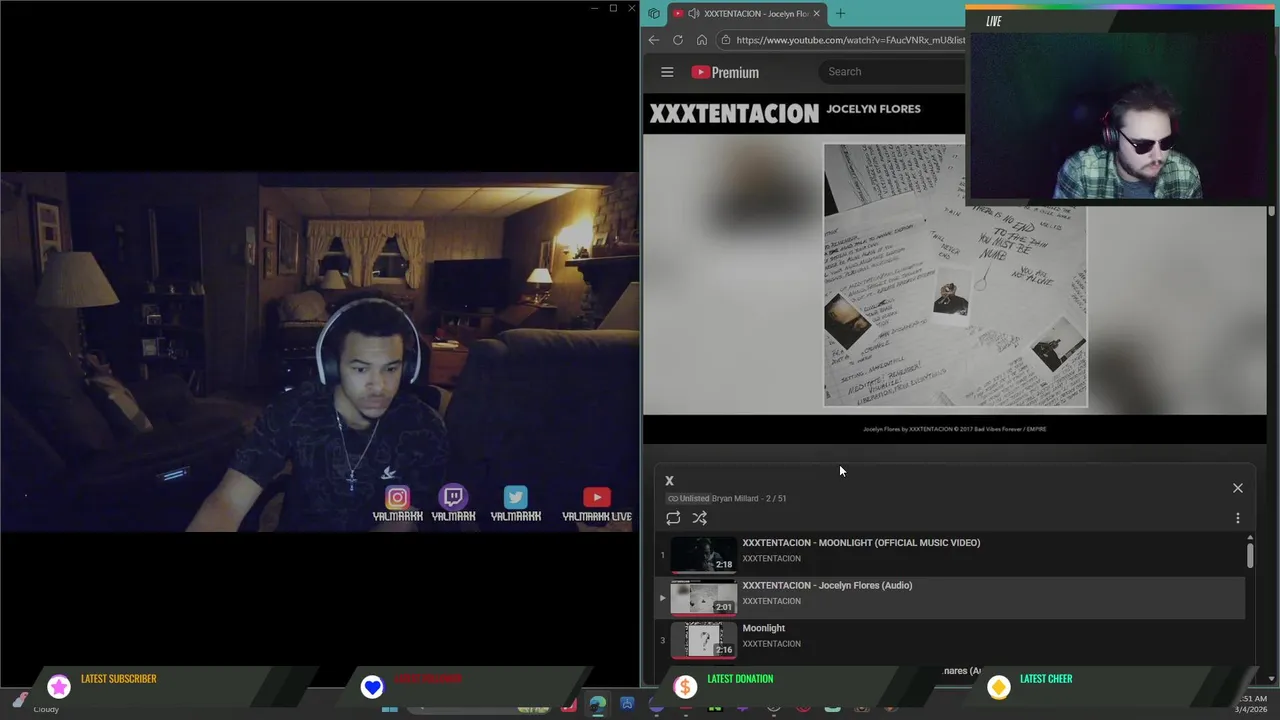
Task: Click XXXTENTACION channel under Jocelyn Flores
Action: tap(771, 601)
